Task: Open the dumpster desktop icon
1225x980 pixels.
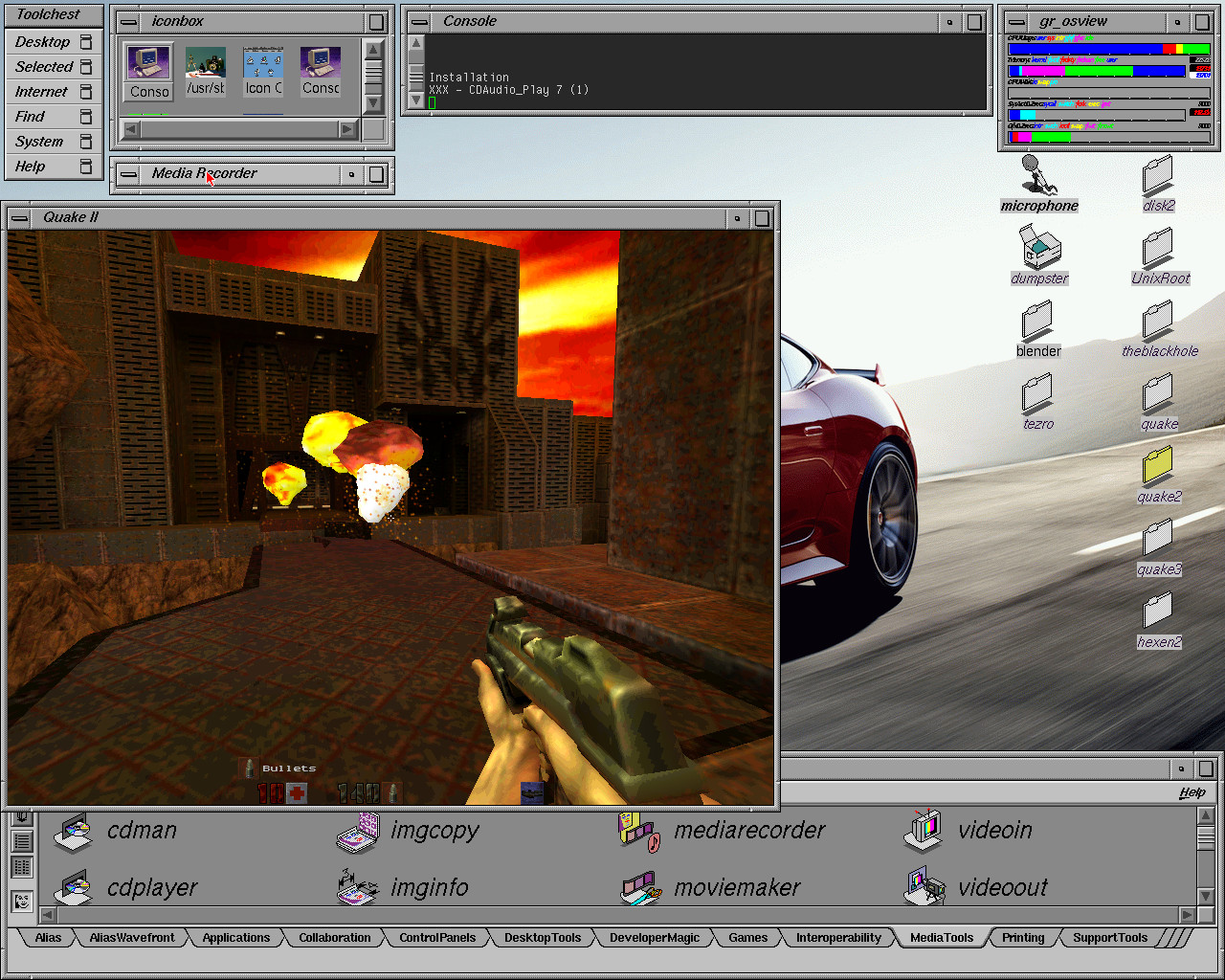Action: coord(1039,248)
